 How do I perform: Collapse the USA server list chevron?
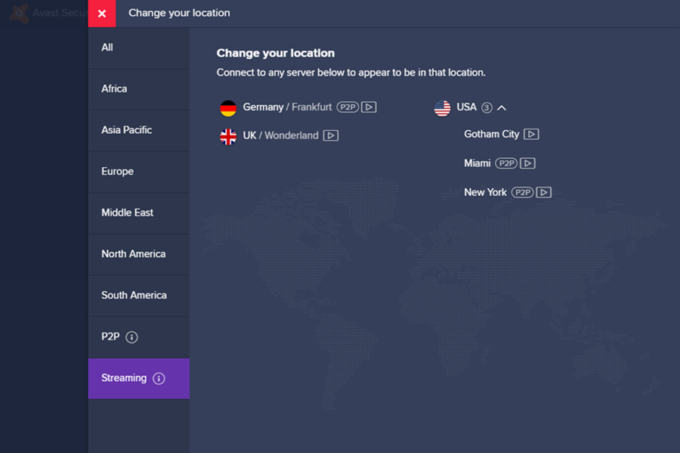tap(501, 108)
